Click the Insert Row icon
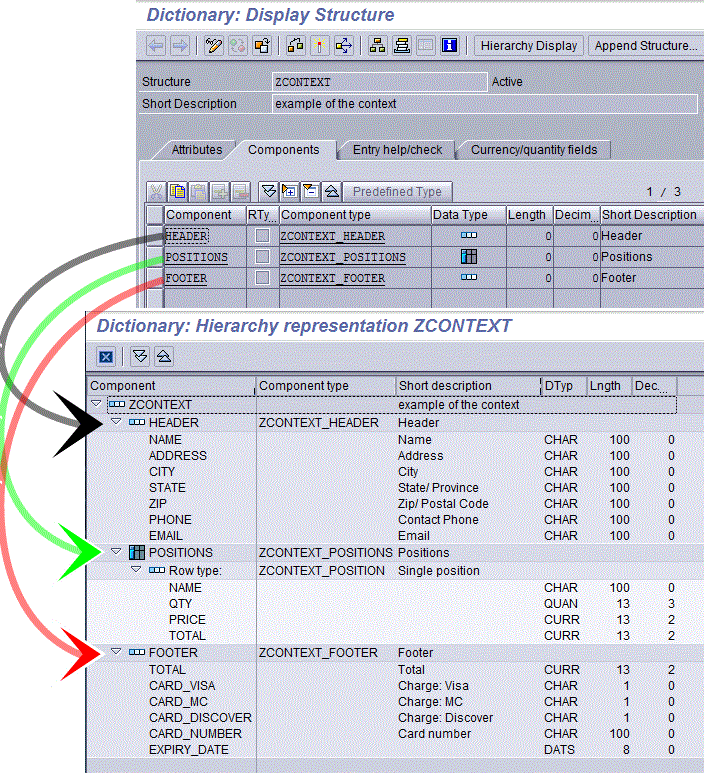Screen dimensions: 704x773 pos(220,191)
